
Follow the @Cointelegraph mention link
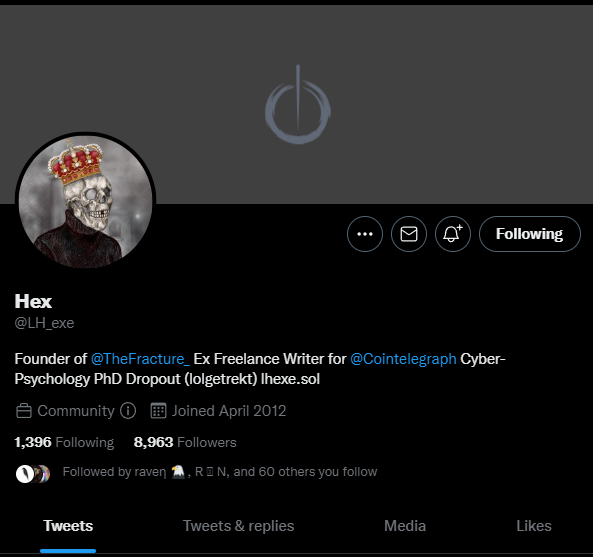pos(403,359)
